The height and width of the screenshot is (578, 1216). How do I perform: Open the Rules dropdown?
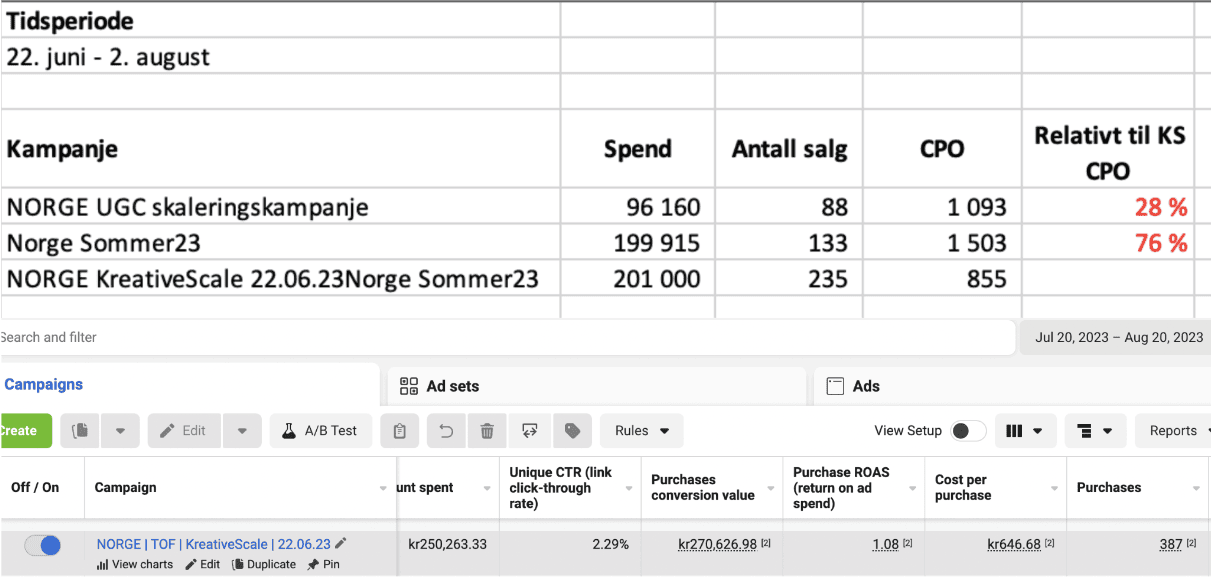tap(642, 431)
